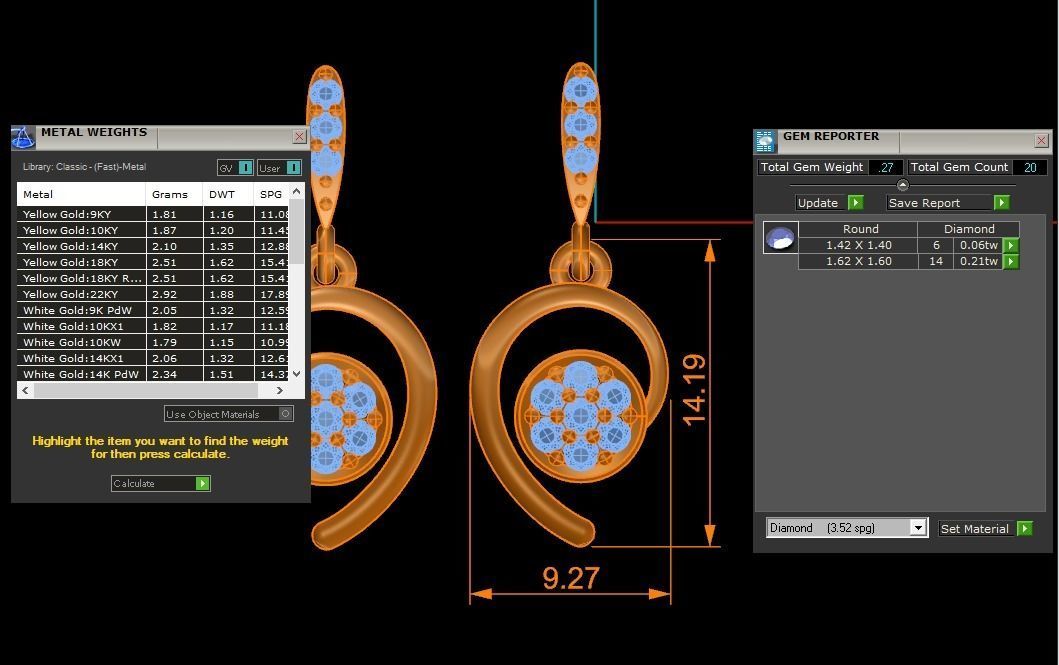Select the Yellow Gold:18KY row
Screen dimensions: 1059x665
153,262
